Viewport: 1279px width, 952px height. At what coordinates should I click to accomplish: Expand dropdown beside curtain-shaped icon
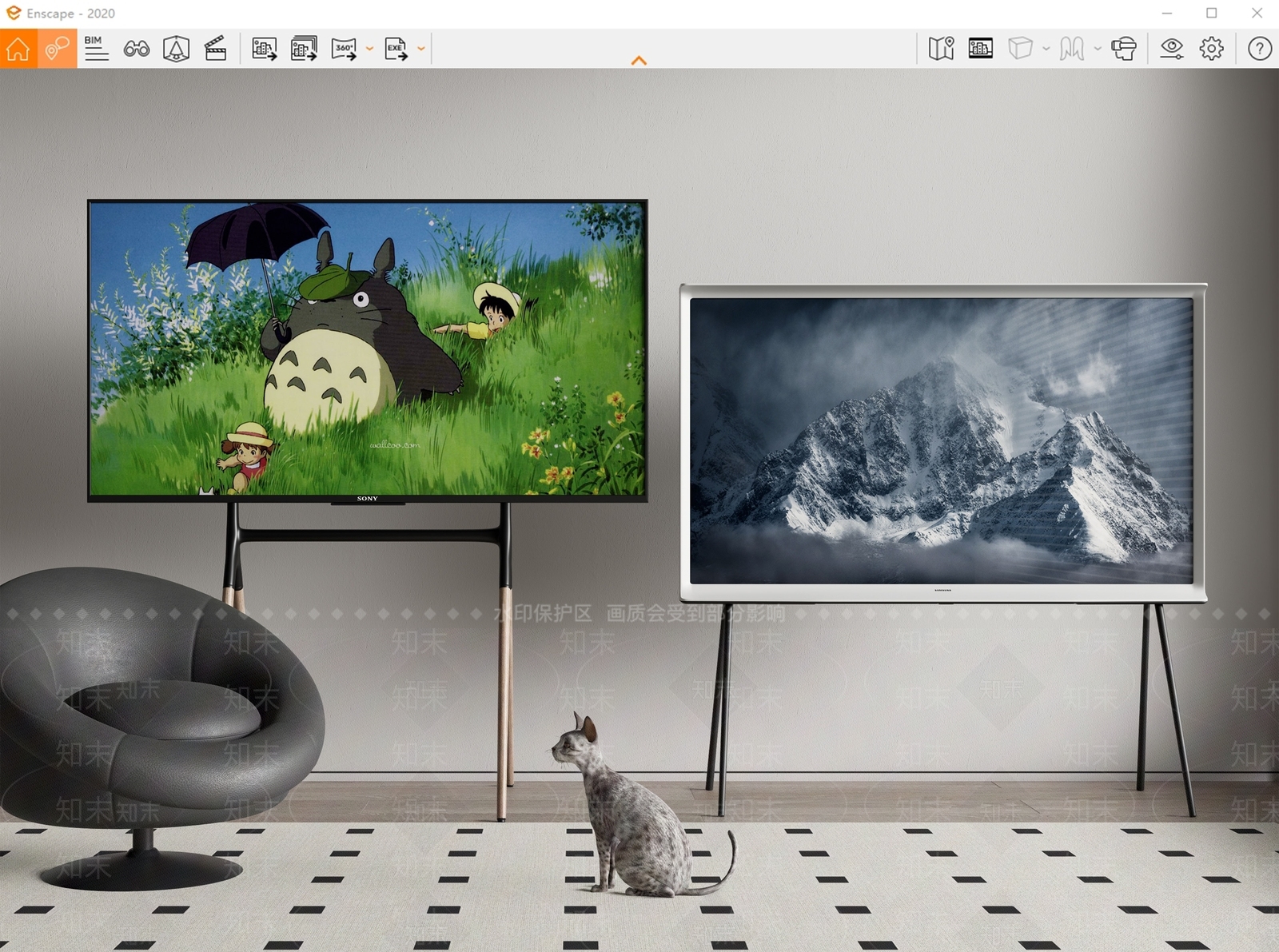(x=1098, y=49)
